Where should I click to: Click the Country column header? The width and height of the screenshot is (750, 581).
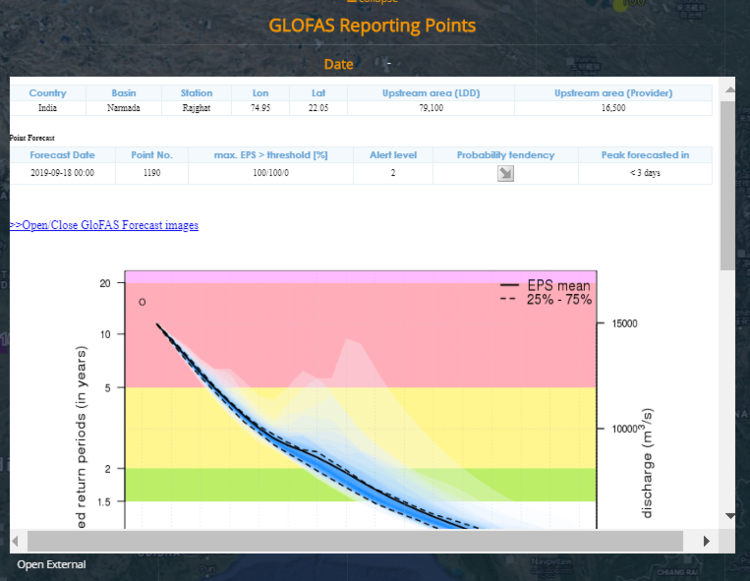[47, 93]
